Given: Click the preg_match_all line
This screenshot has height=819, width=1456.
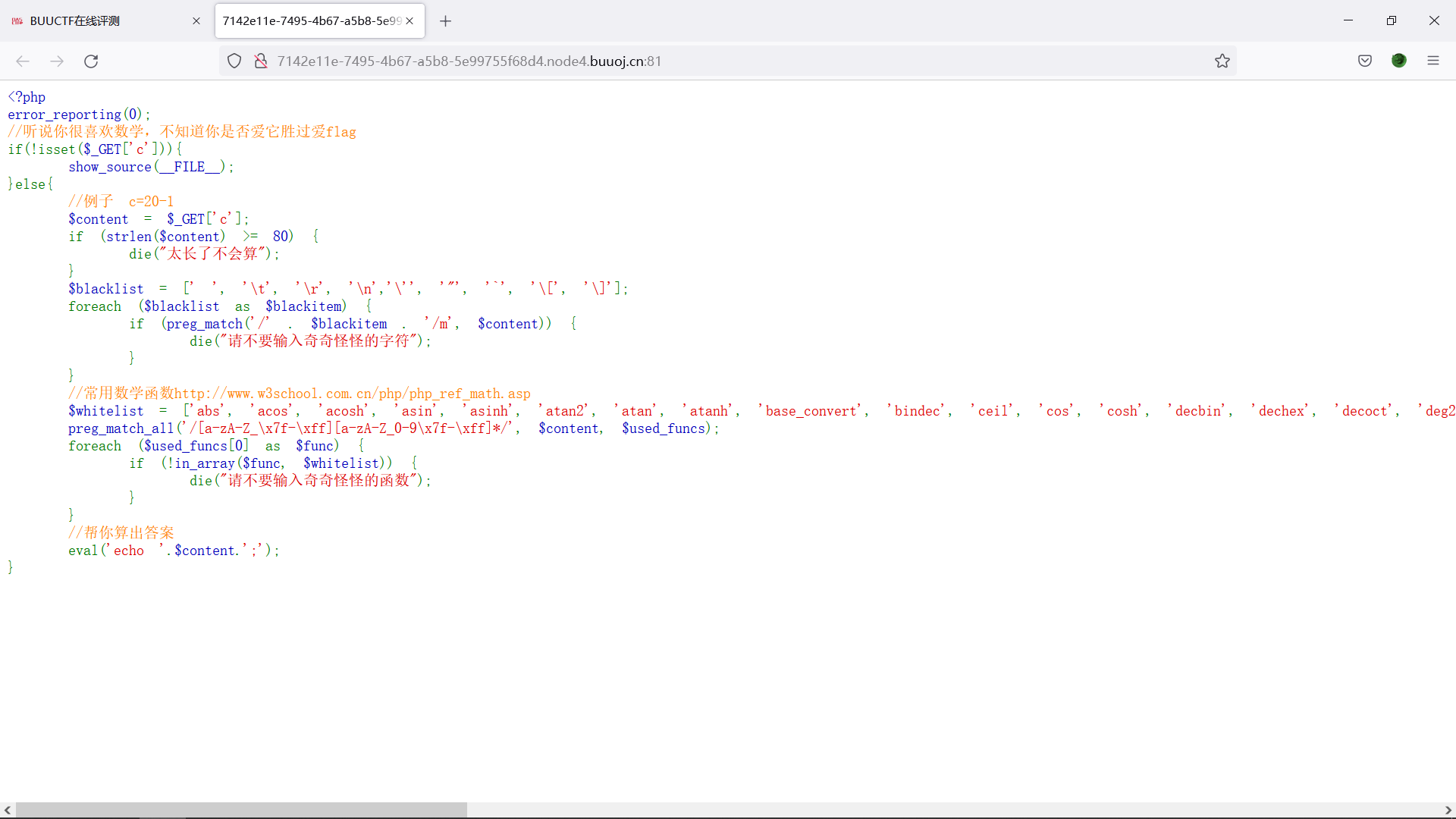Looking at the screenshot, I should (394, 428).
